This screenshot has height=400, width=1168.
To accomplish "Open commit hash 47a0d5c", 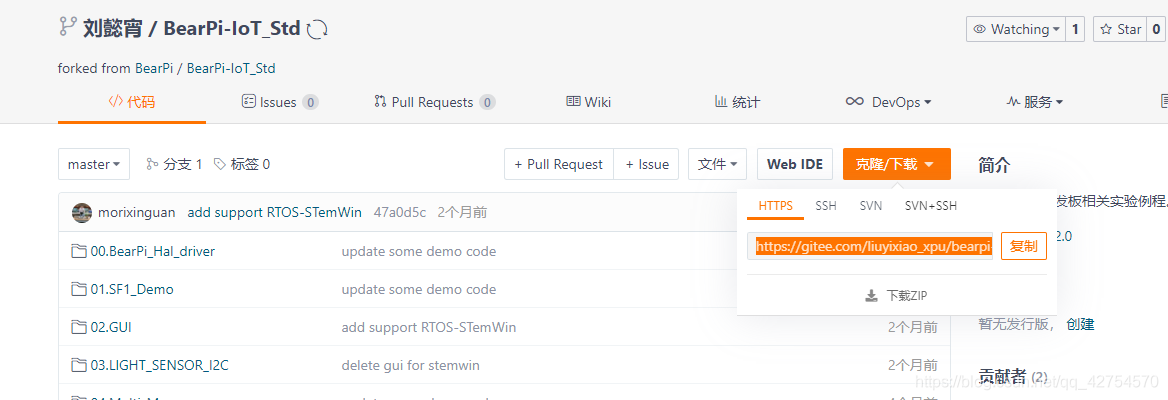I will (x=400, y=212).
